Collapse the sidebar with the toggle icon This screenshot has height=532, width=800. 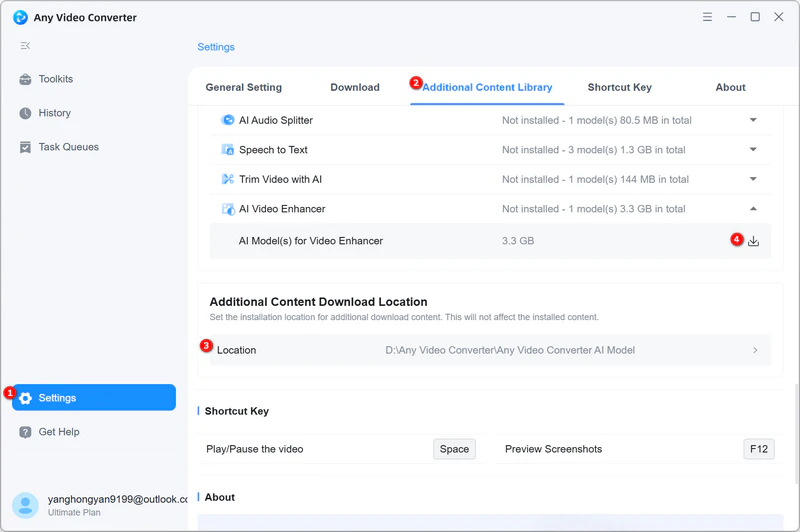tap(25, 46)
